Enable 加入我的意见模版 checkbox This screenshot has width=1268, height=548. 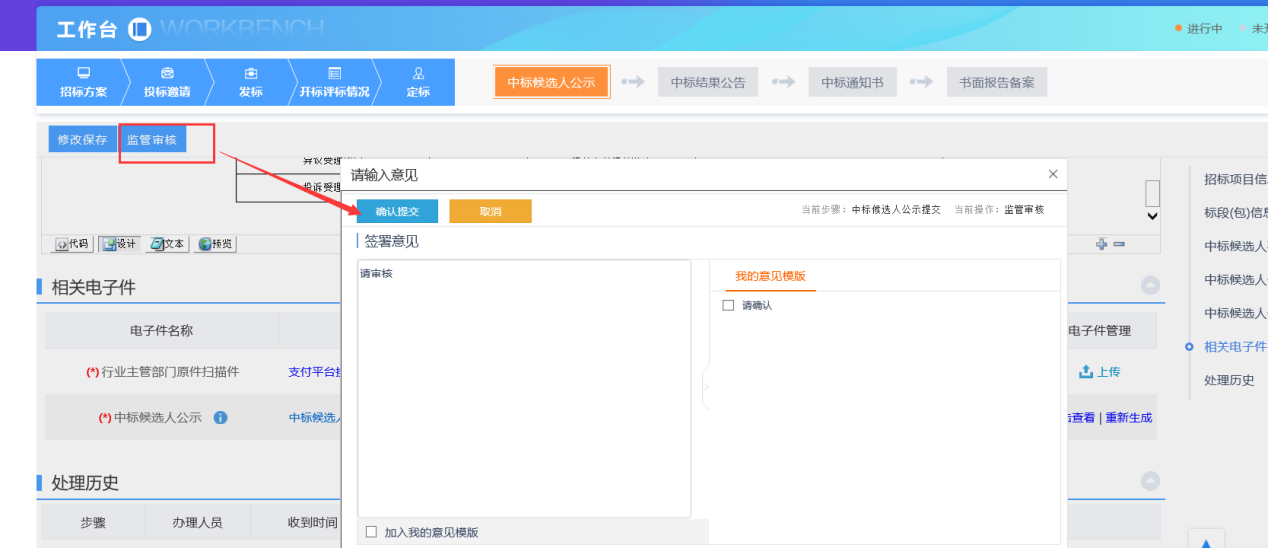point(371,532)
